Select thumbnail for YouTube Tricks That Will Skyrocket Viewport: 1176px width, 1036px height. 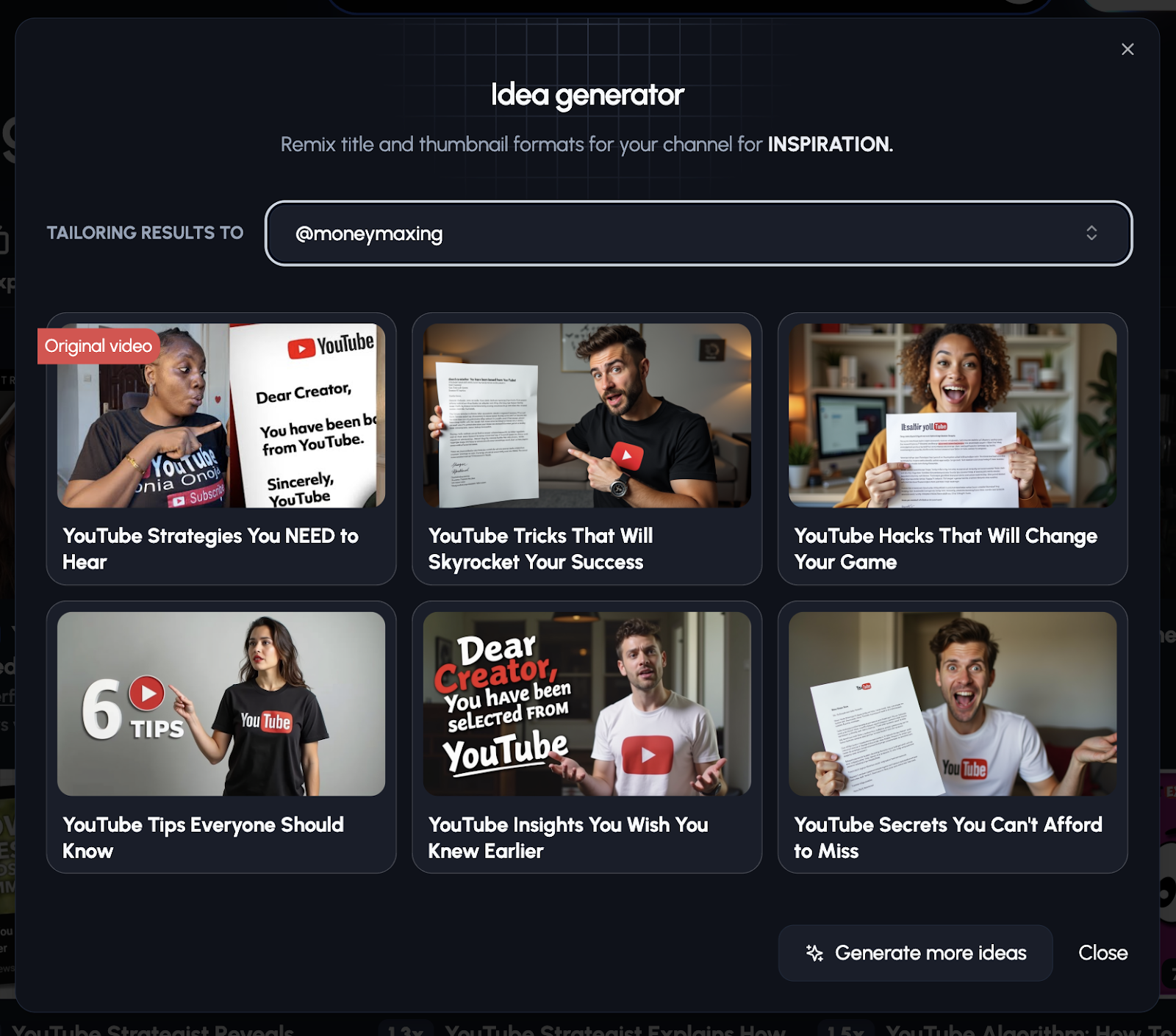tap(587, 416)
